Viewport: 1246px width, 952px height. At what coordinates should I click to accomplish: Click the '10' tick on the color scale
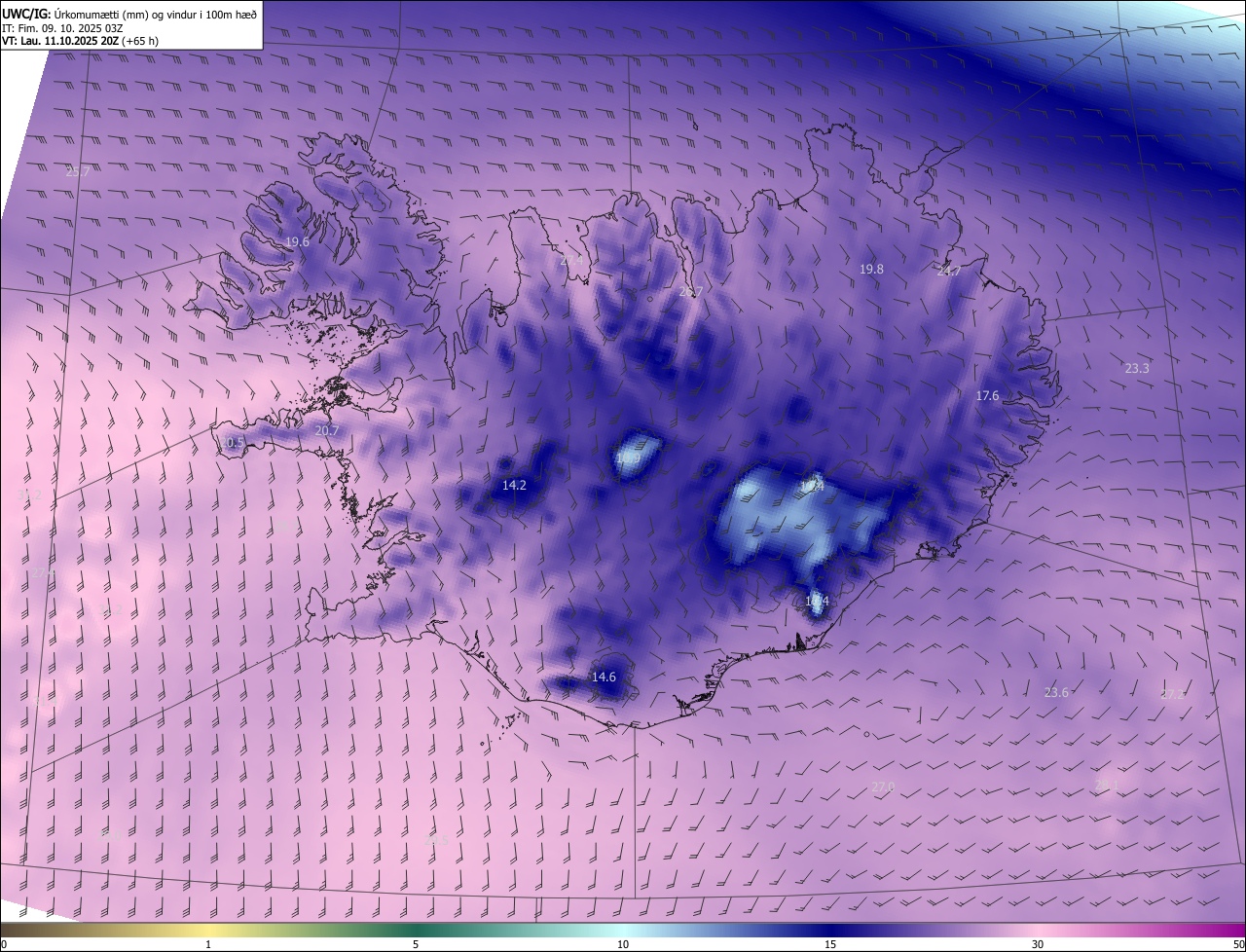623,944
